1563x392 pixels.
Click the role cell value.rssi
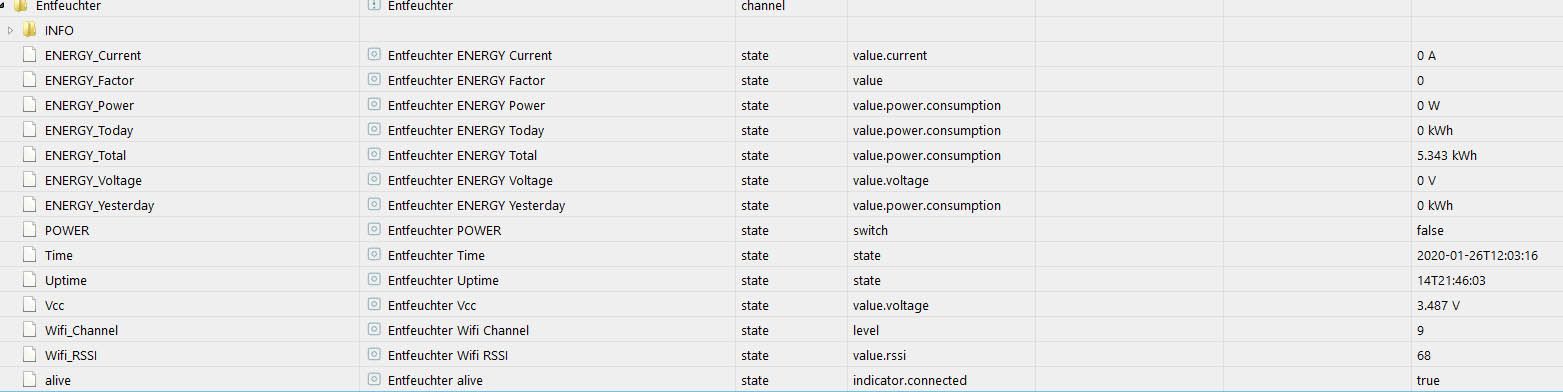coord(881,355)
